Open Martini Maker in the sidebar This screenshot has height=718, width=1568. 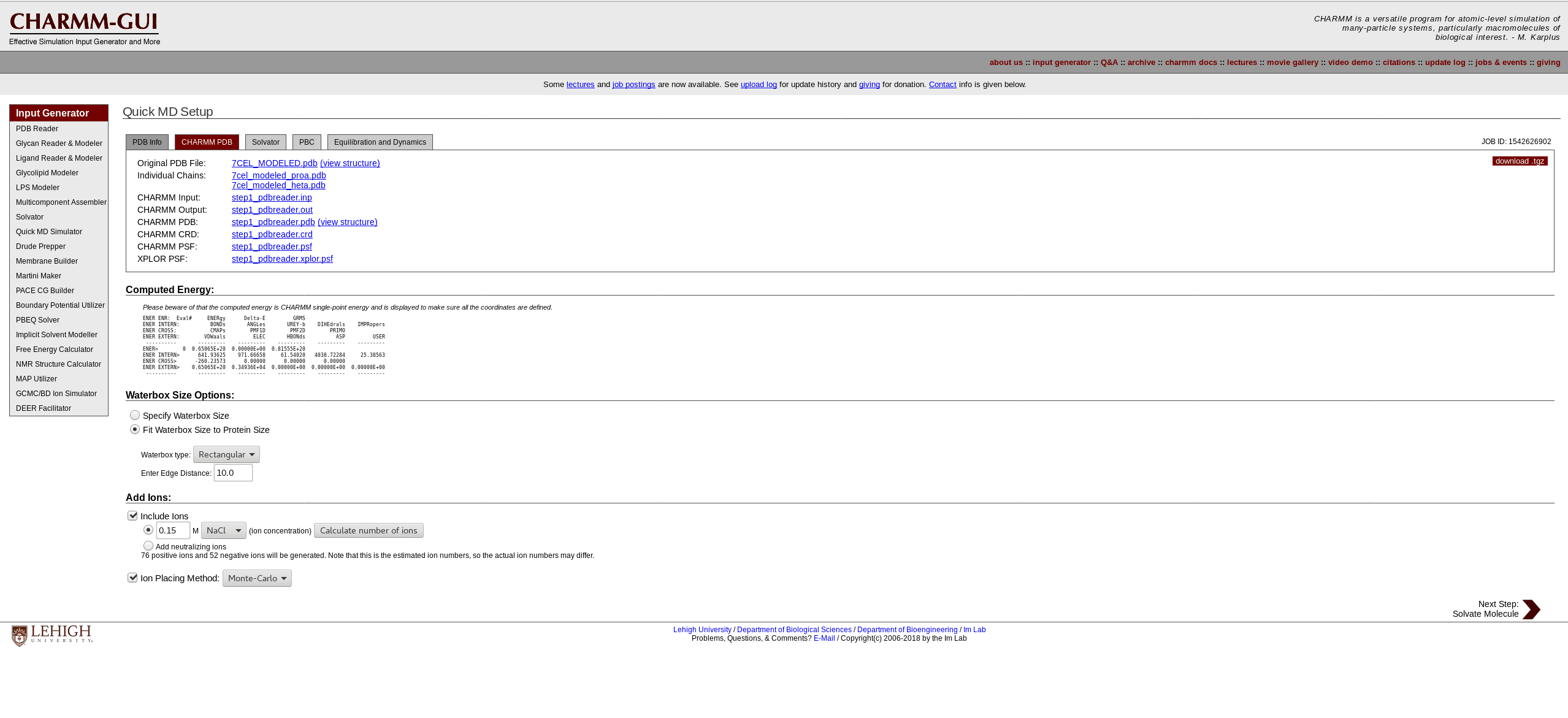point(39,276)
